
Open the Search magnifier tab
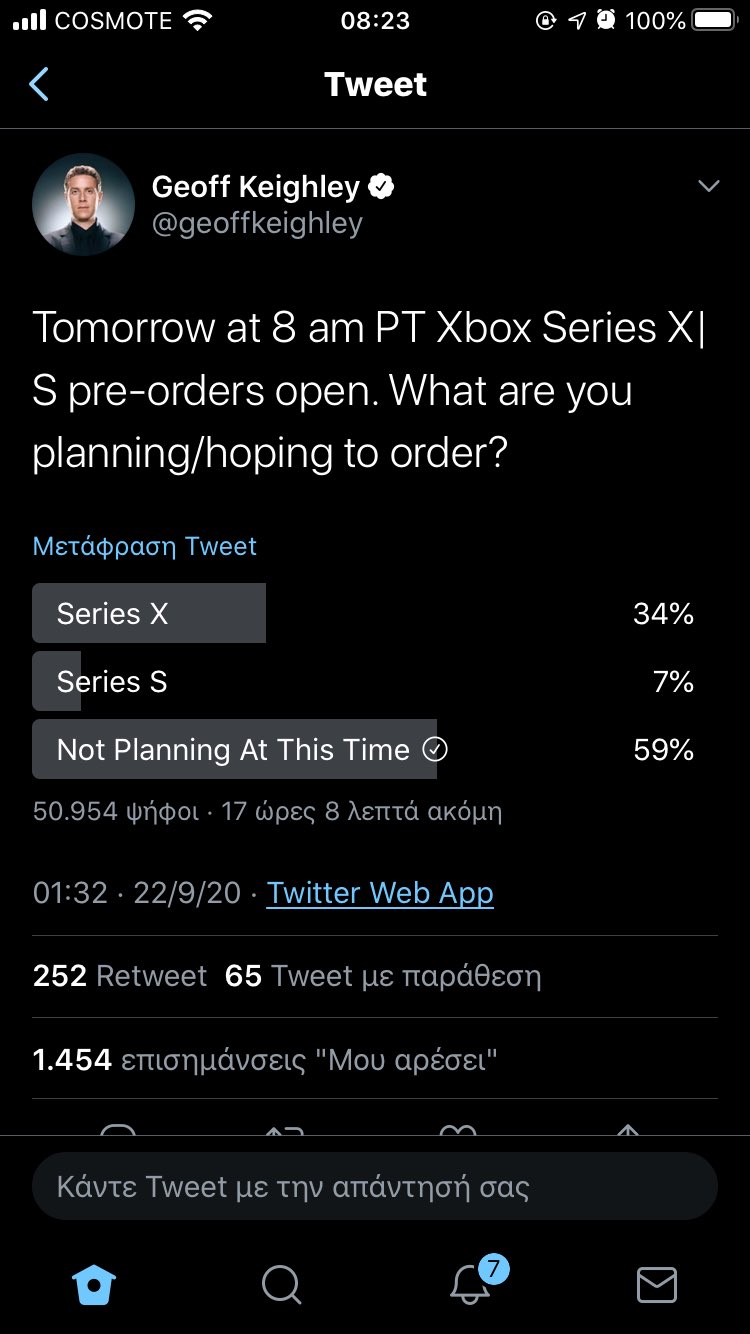(x=281, y=1285)
